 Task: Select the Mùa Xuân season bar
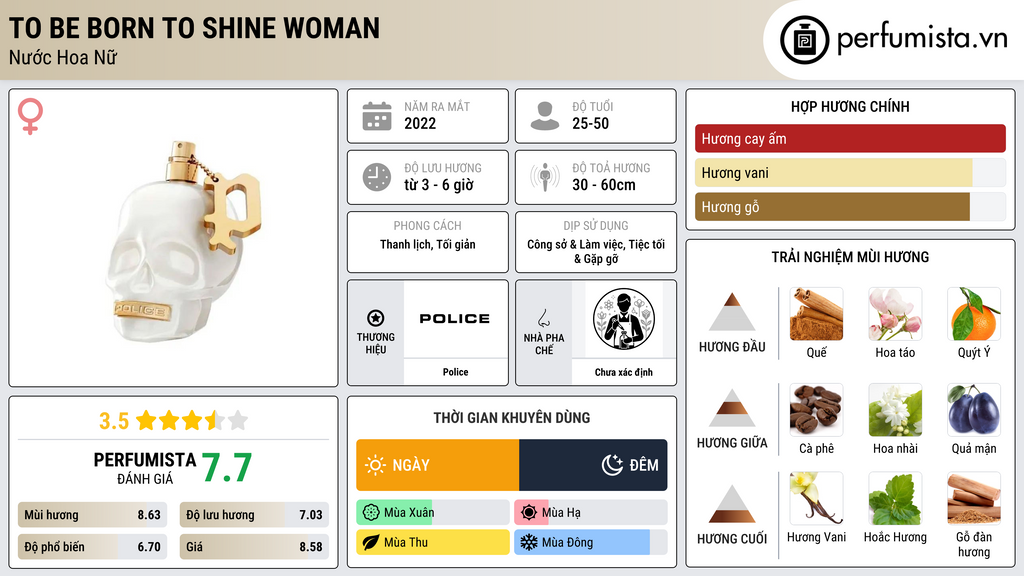tap(432, 513)
